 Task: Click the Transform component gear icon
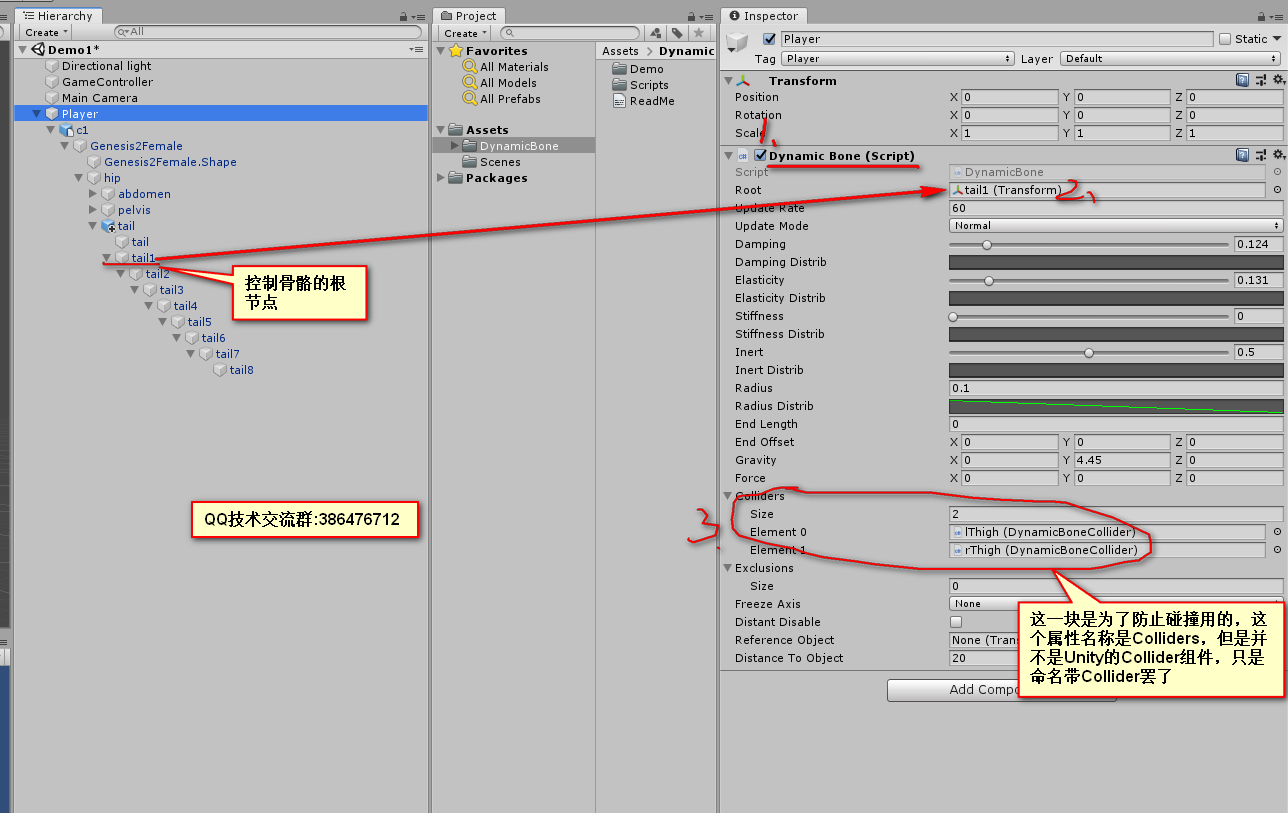1277,80
